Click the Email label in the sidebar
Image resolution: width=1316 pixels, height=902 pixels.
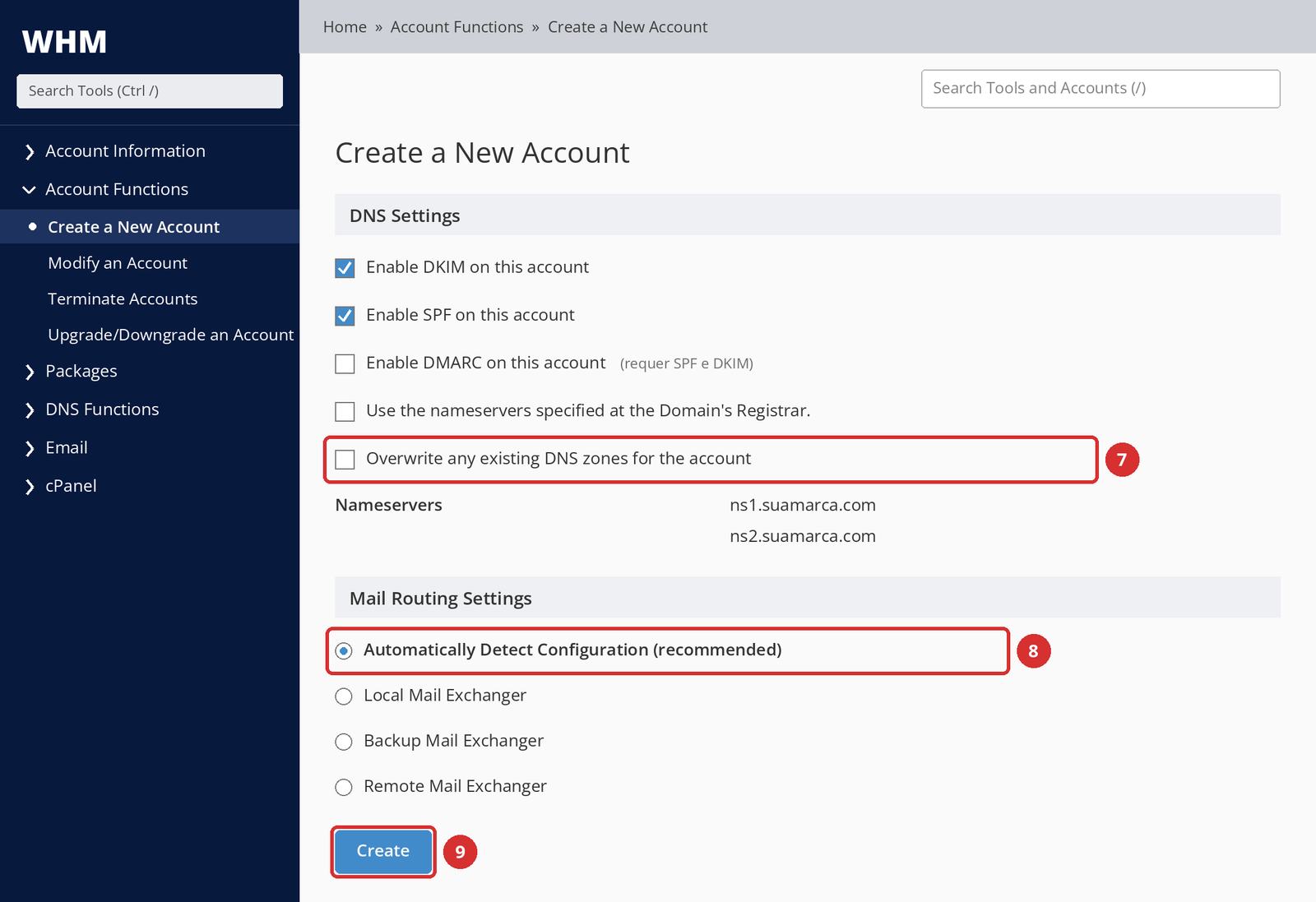coord(67,447)
